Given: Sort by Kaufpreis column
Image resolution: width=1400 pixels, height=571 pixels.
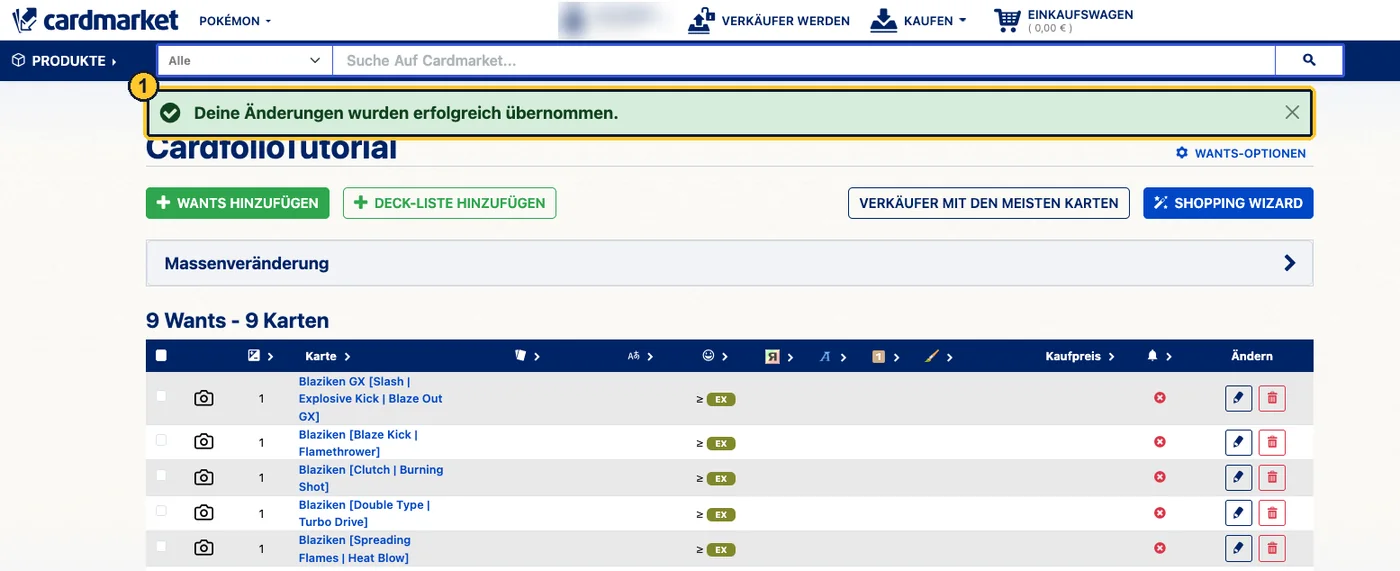Looking at the screenshot, I should (x=1080, y=356).
